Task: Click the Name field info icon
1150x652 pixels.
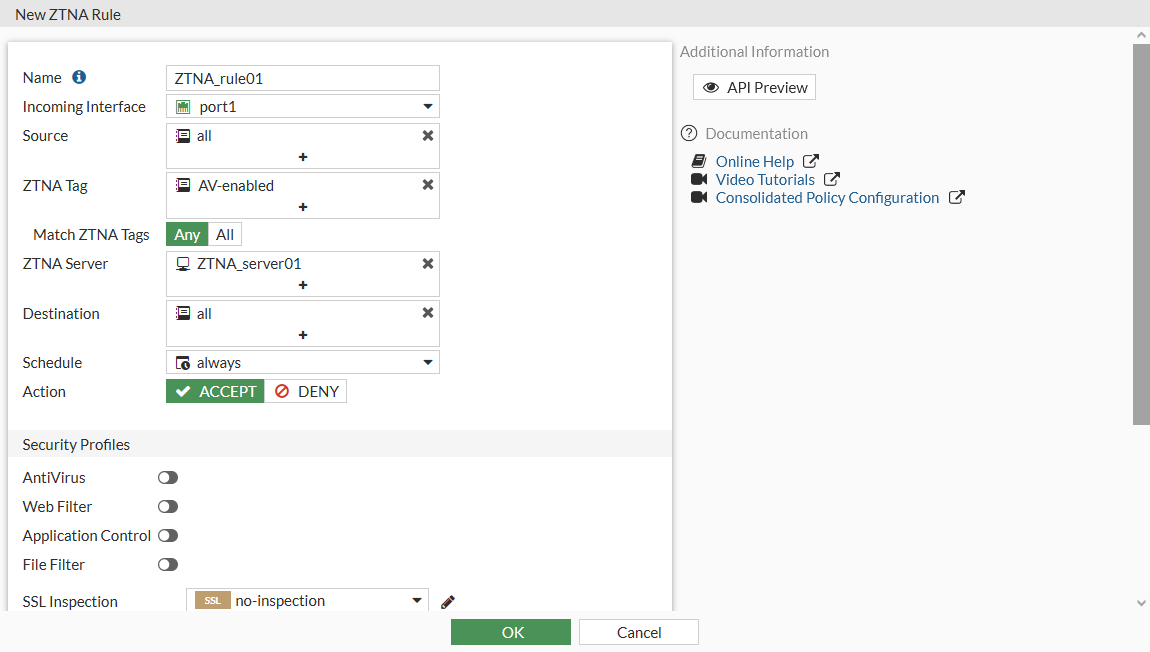Action: point(79,77)
